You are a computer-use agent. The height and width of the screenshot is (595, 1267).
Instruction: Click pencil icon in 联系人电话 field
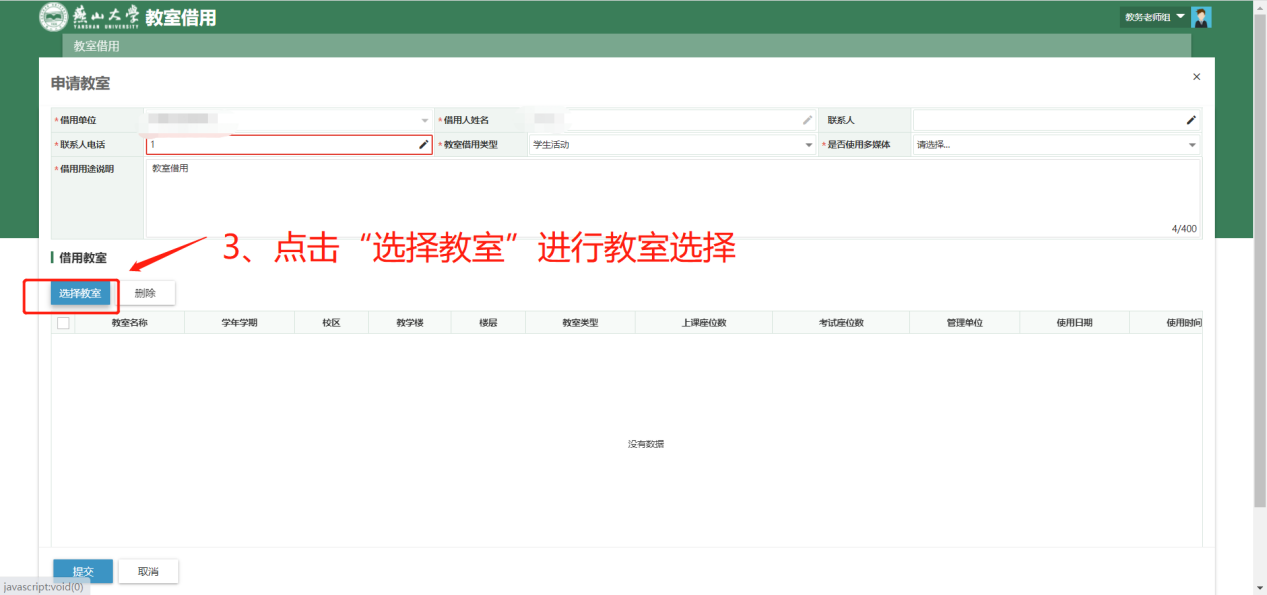pyautogui.click(x=423, y=145)
